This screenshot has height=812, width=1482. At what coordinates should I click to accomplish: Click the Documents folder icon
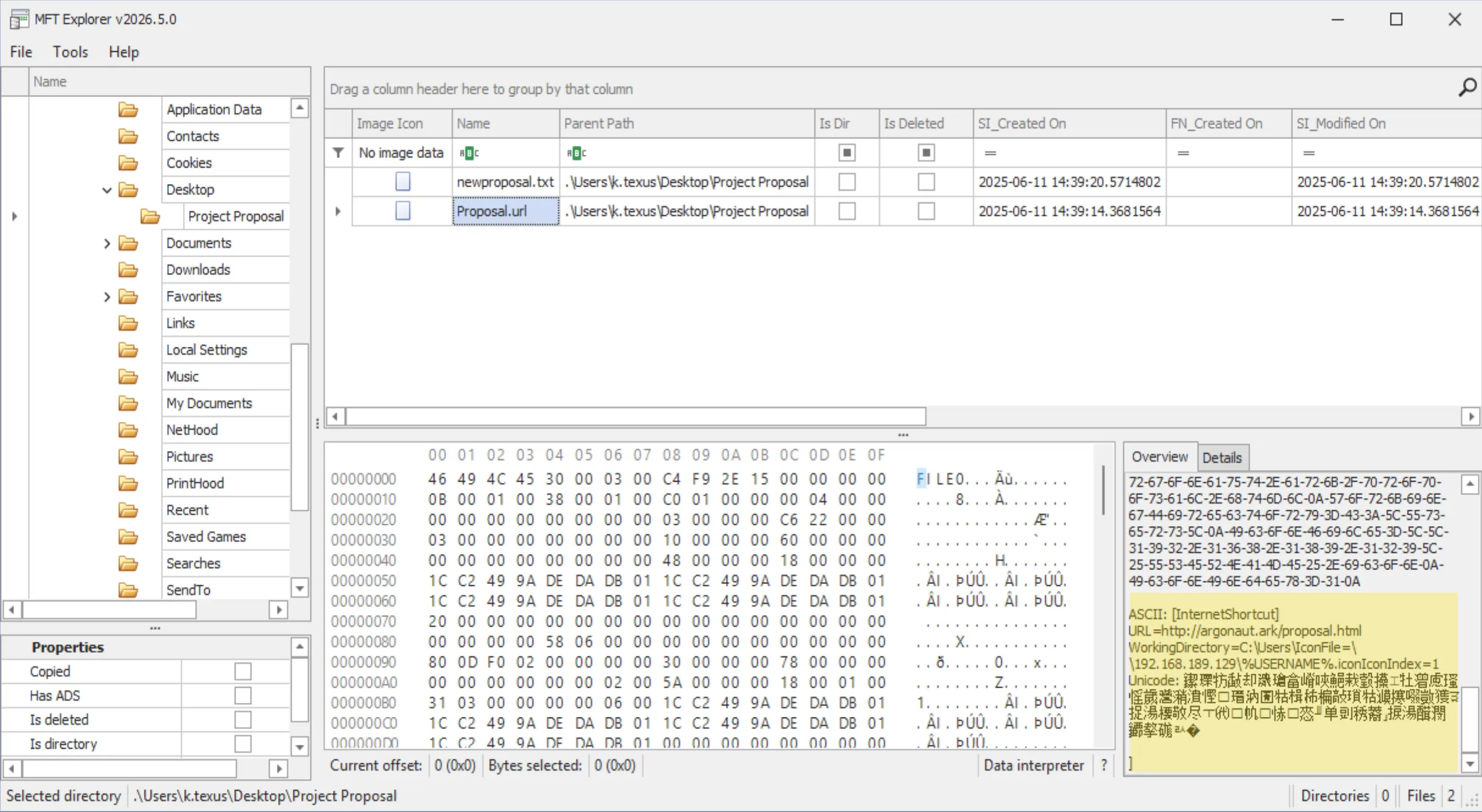click(x=128, y=243)
